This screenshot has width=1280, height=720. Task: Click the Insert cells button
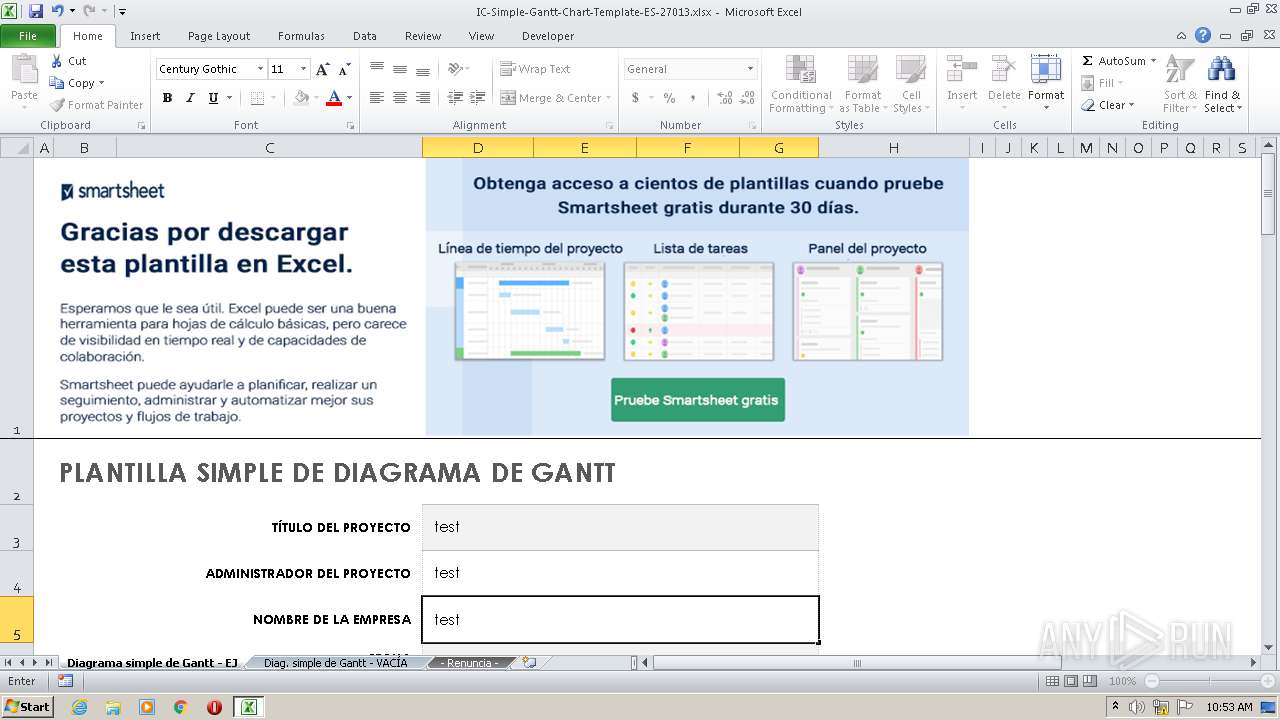point(962,84)
